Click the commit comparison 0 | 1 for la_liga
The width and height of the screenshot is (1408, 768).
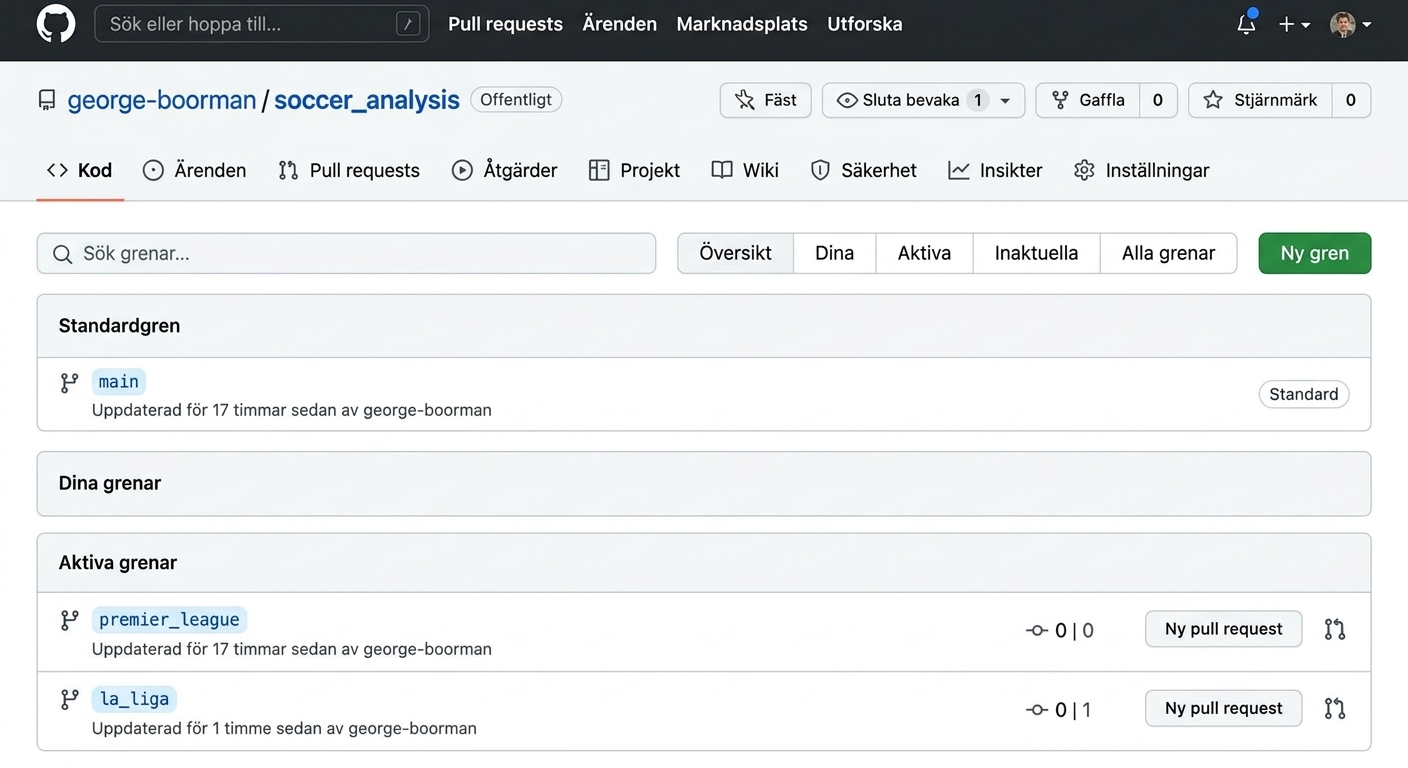(1059, 709)
